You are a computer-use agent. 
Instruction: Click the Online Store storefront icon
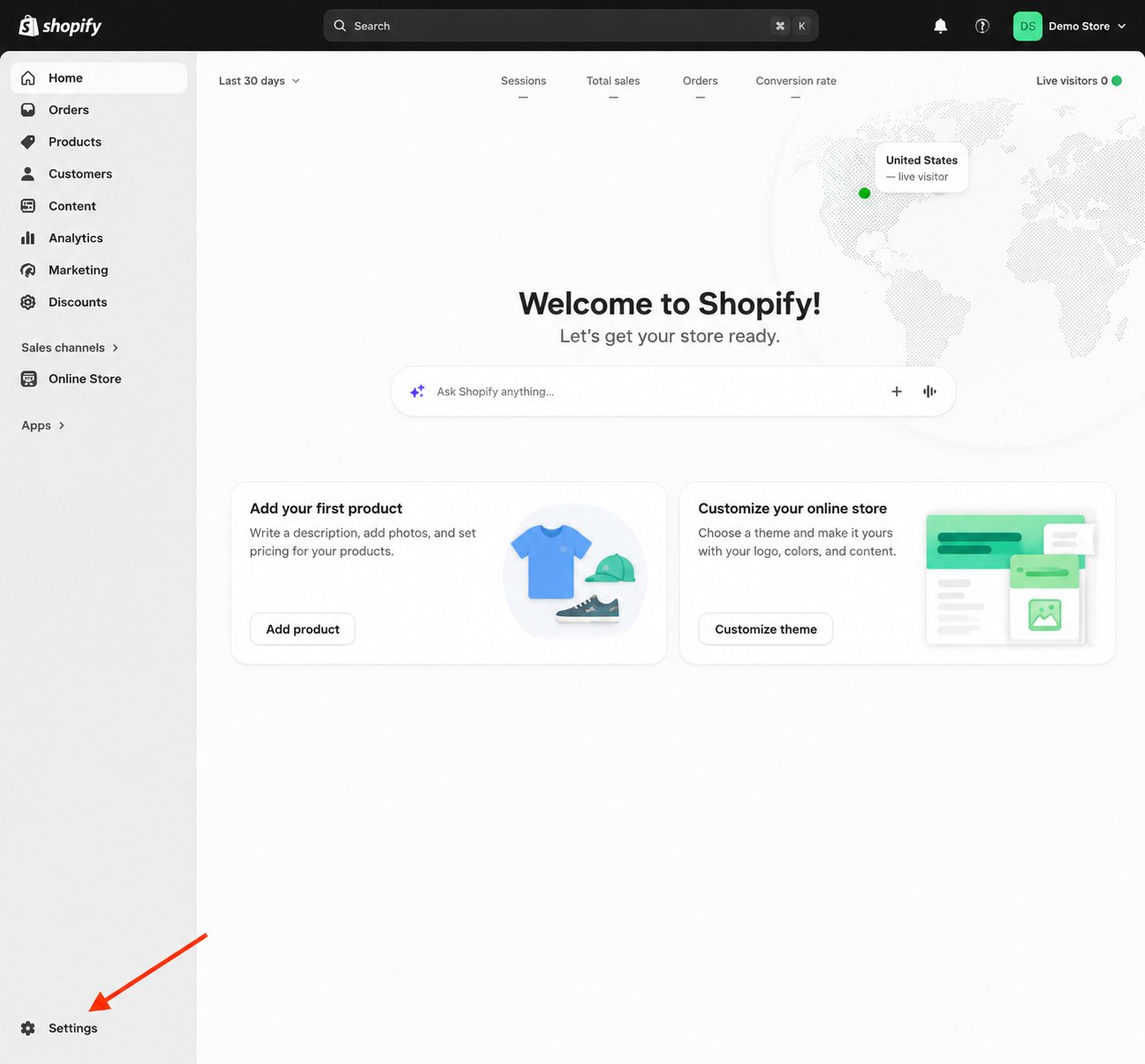(29, 379)
